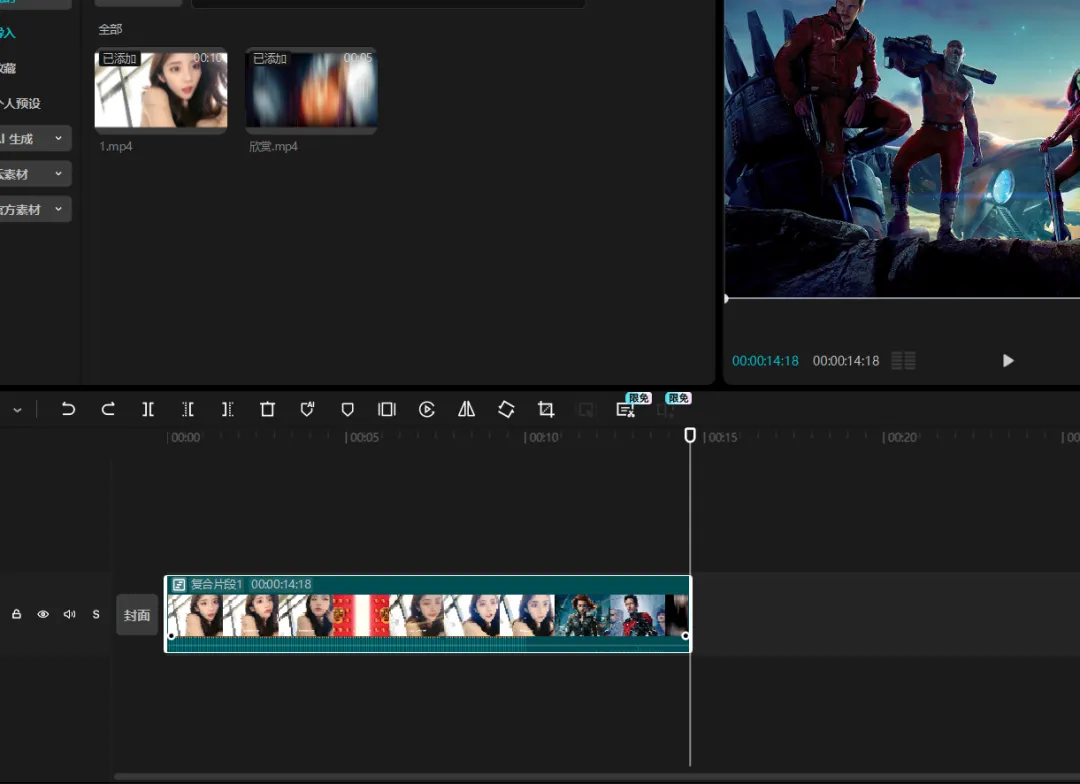Click the preview video frame
1080x784 pixels.
[x=902, y=148]
